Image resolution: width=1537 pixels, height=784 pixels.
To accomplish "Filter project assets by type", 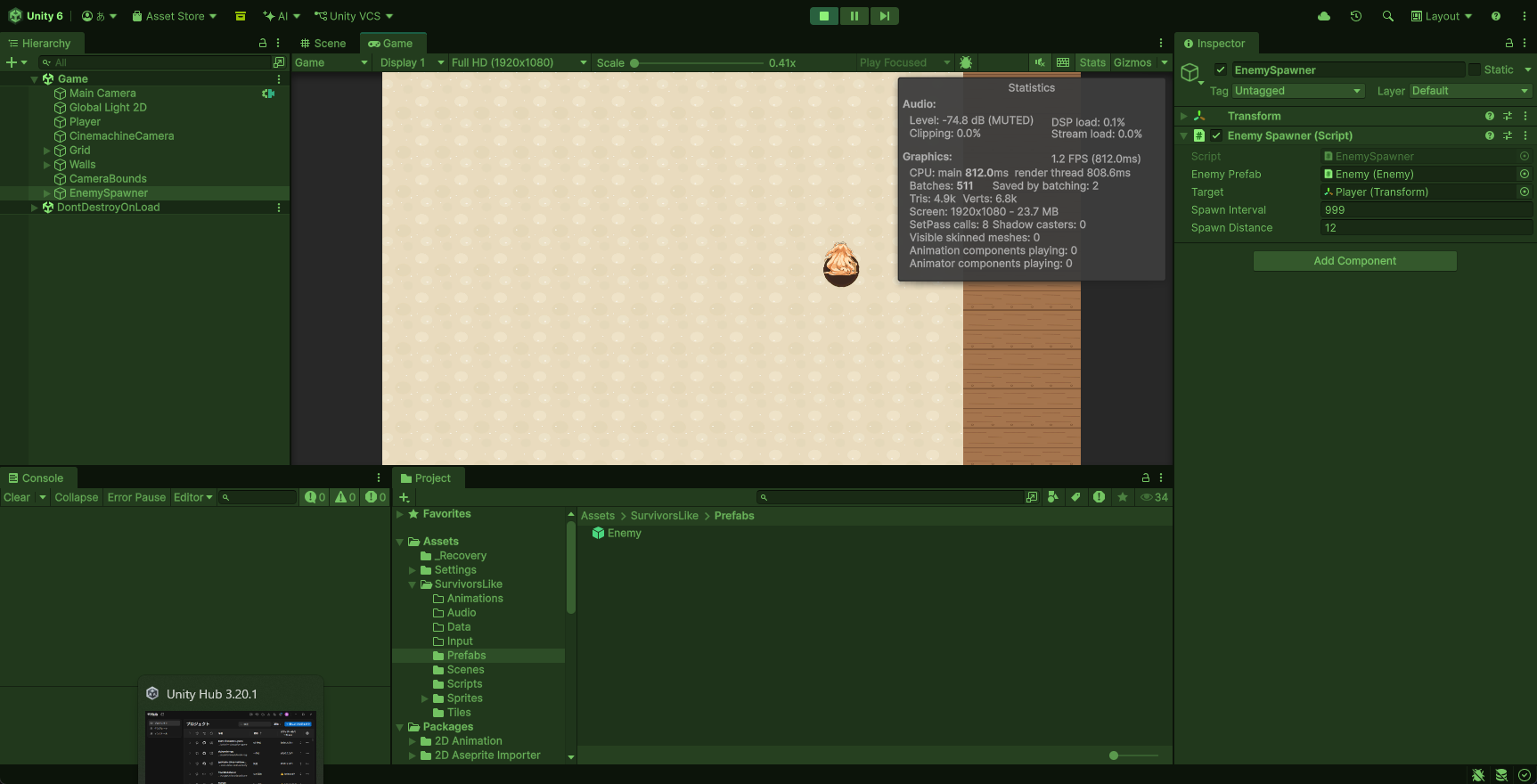I will click(x=1053, y=497).
